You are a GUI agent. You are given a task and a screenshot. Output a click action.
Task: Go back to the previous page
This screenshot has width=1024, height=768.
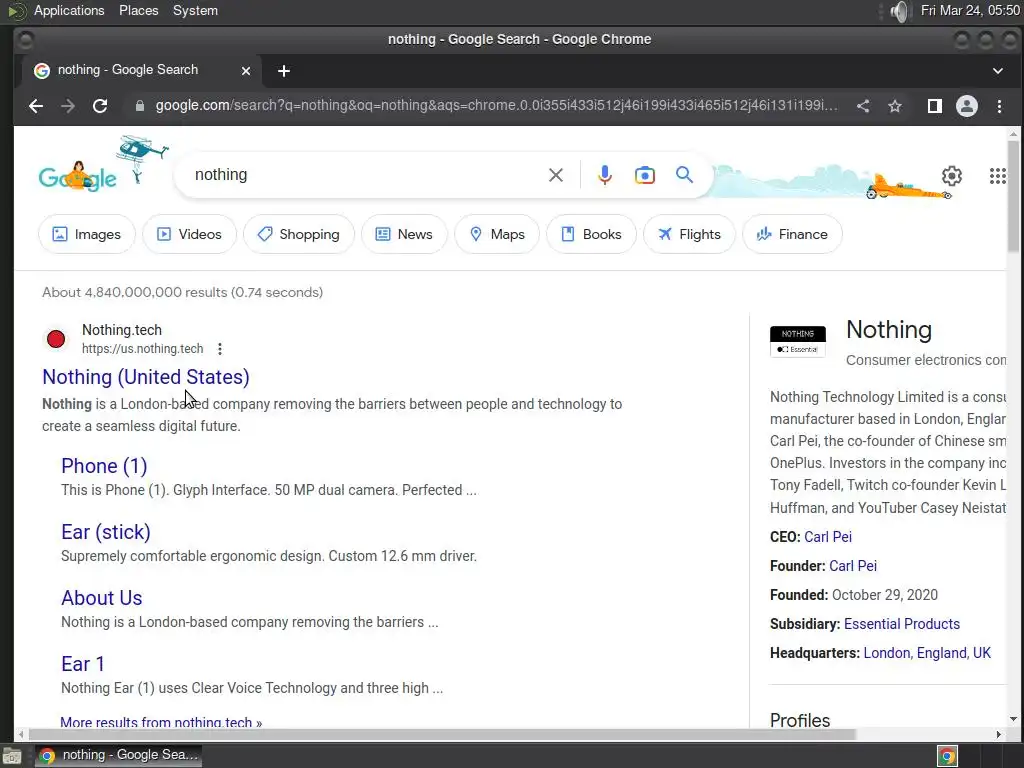point(36,106)
